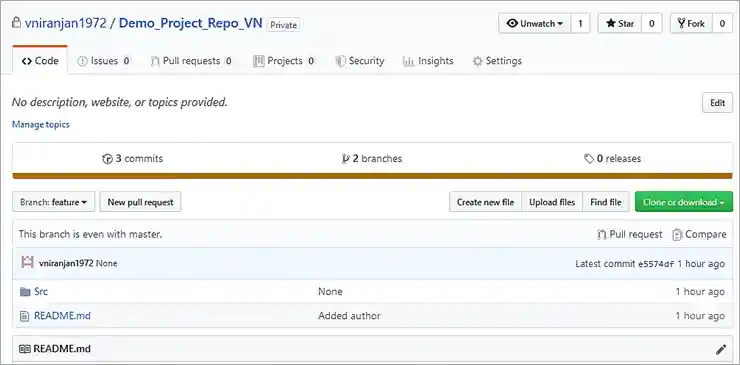Open the Insights tab
The height and width of the screenshot is (365, 740).
(x=428, y=61)
